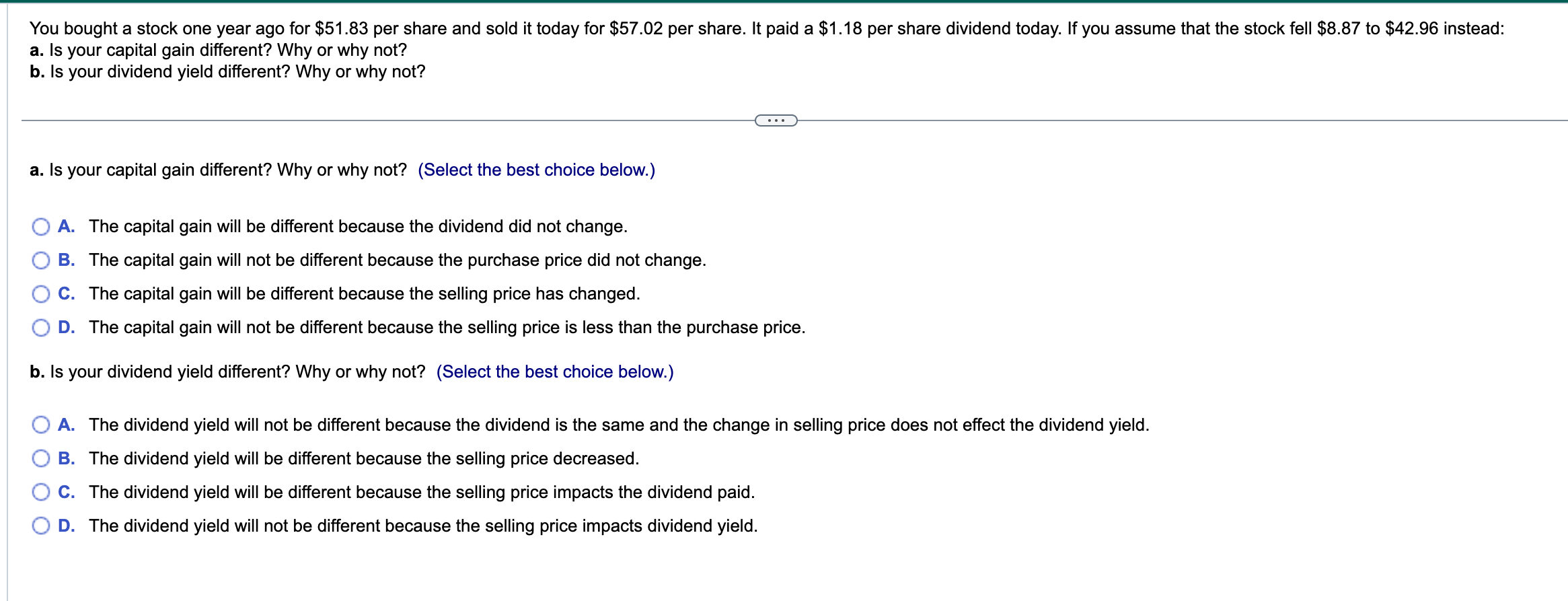The height and width of the screenshot is (601, 1568).
Task: Click the answer text "the dividend did not change"
Action: 358,227
